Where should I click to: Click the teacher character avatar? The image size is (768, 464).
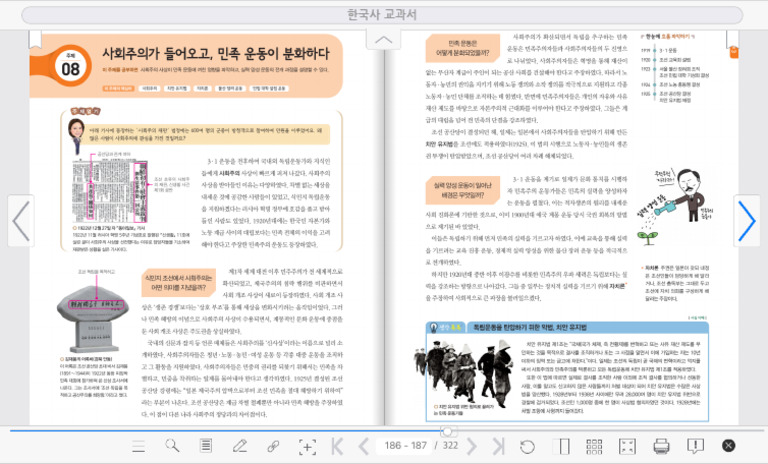coord(76,136)
